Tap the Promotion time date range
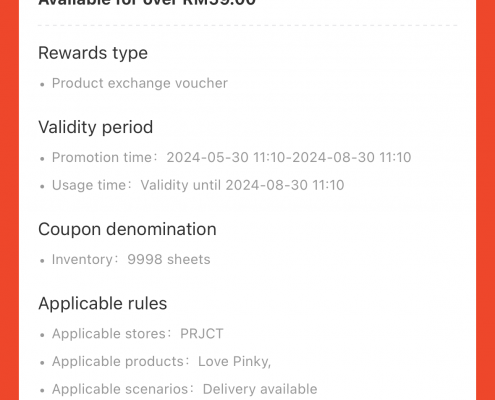 (289, 157)
